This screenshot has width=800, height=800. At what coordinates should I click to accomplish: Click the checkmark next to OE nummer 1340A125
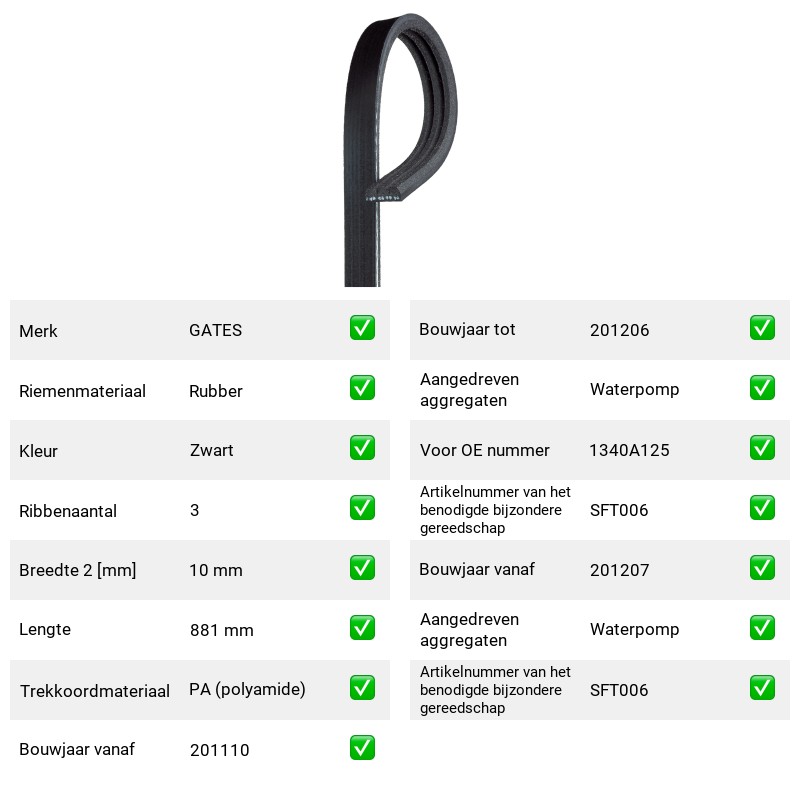point(762,448)
